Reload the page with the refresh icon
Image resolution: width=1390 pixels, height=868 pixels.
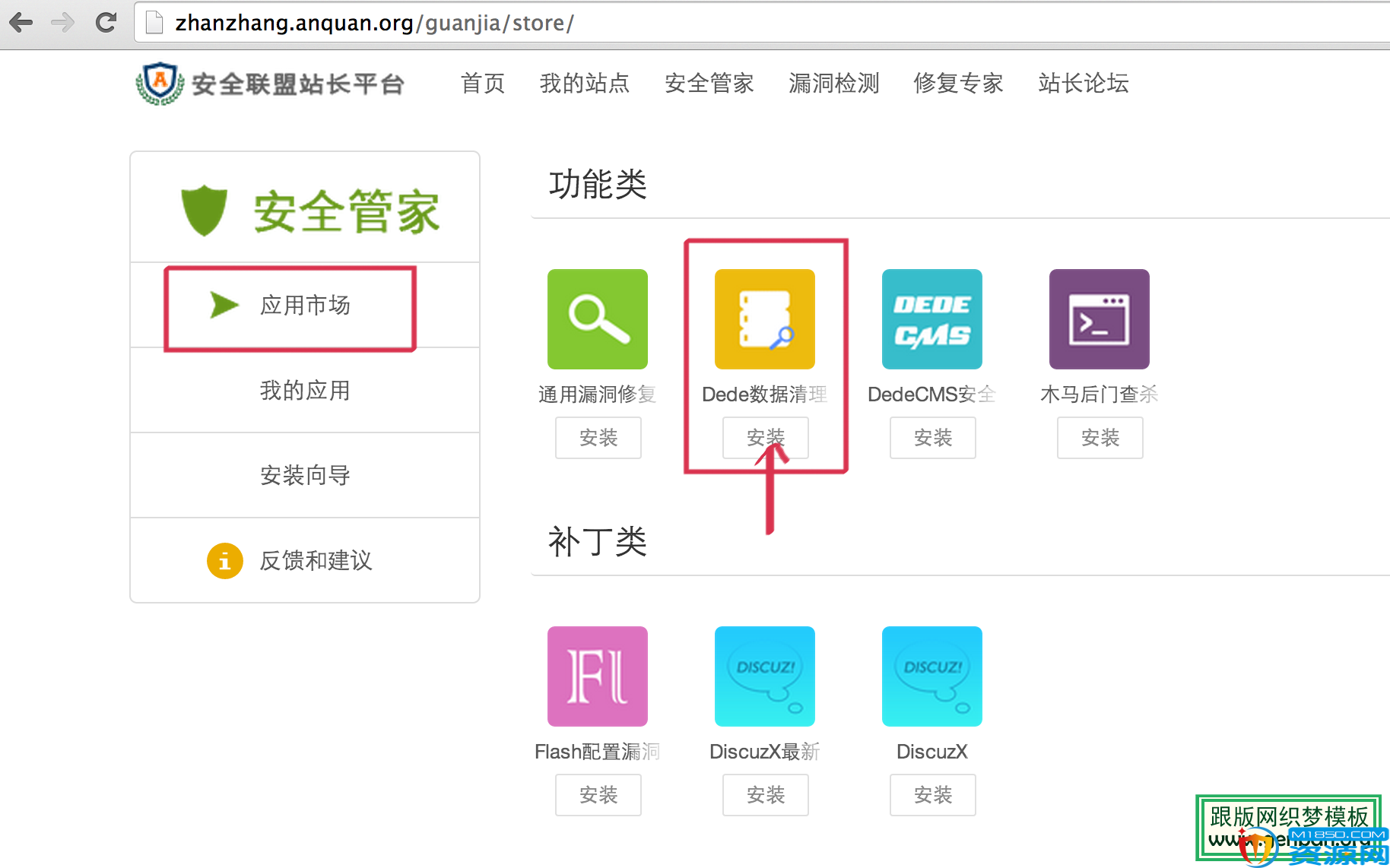pyautogui.click(x=106, y=23)
